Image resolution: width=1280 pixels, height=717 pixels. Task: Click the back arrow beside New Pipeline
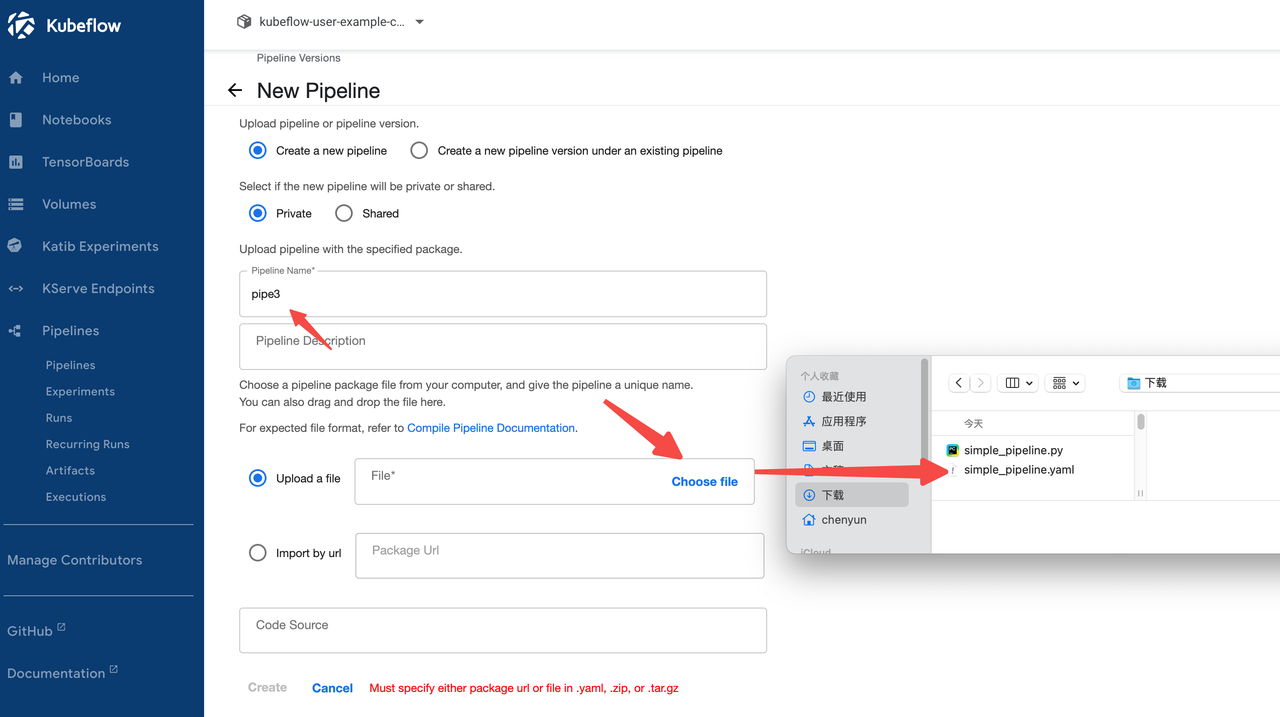[x=235, y=91]
